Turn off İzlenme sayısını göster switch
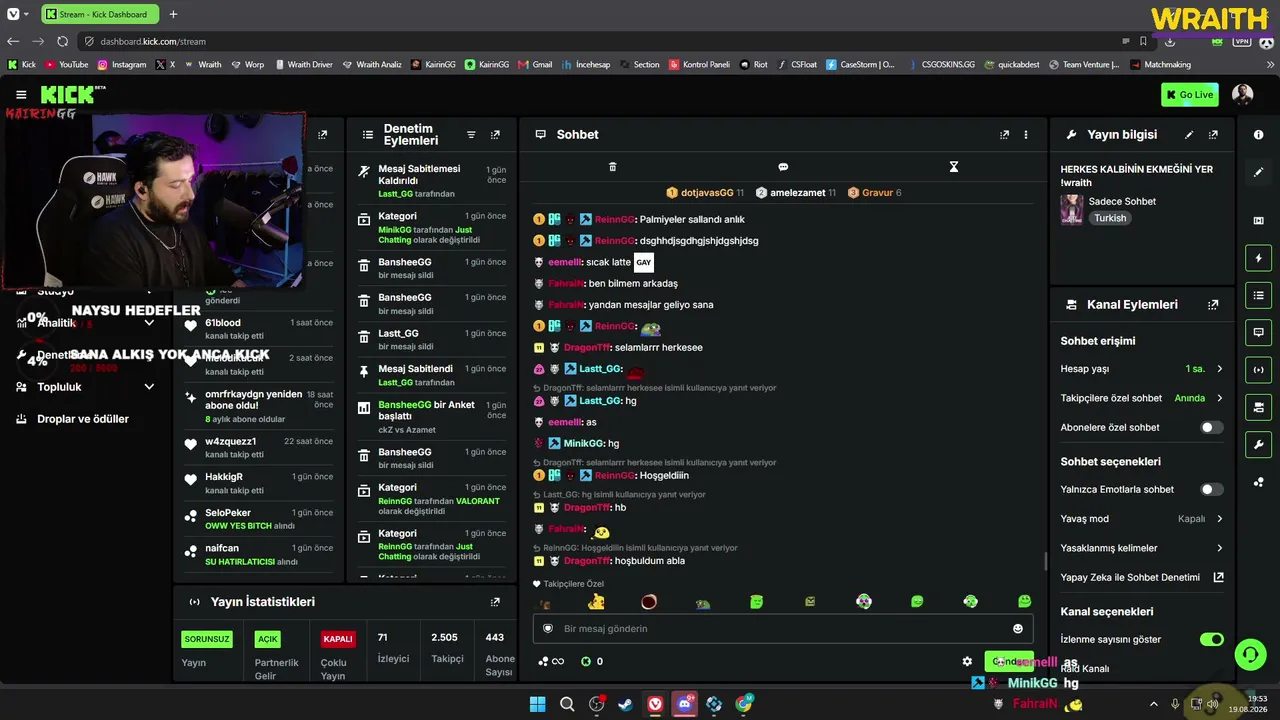1280x720 pixels. click(1211, 640)
